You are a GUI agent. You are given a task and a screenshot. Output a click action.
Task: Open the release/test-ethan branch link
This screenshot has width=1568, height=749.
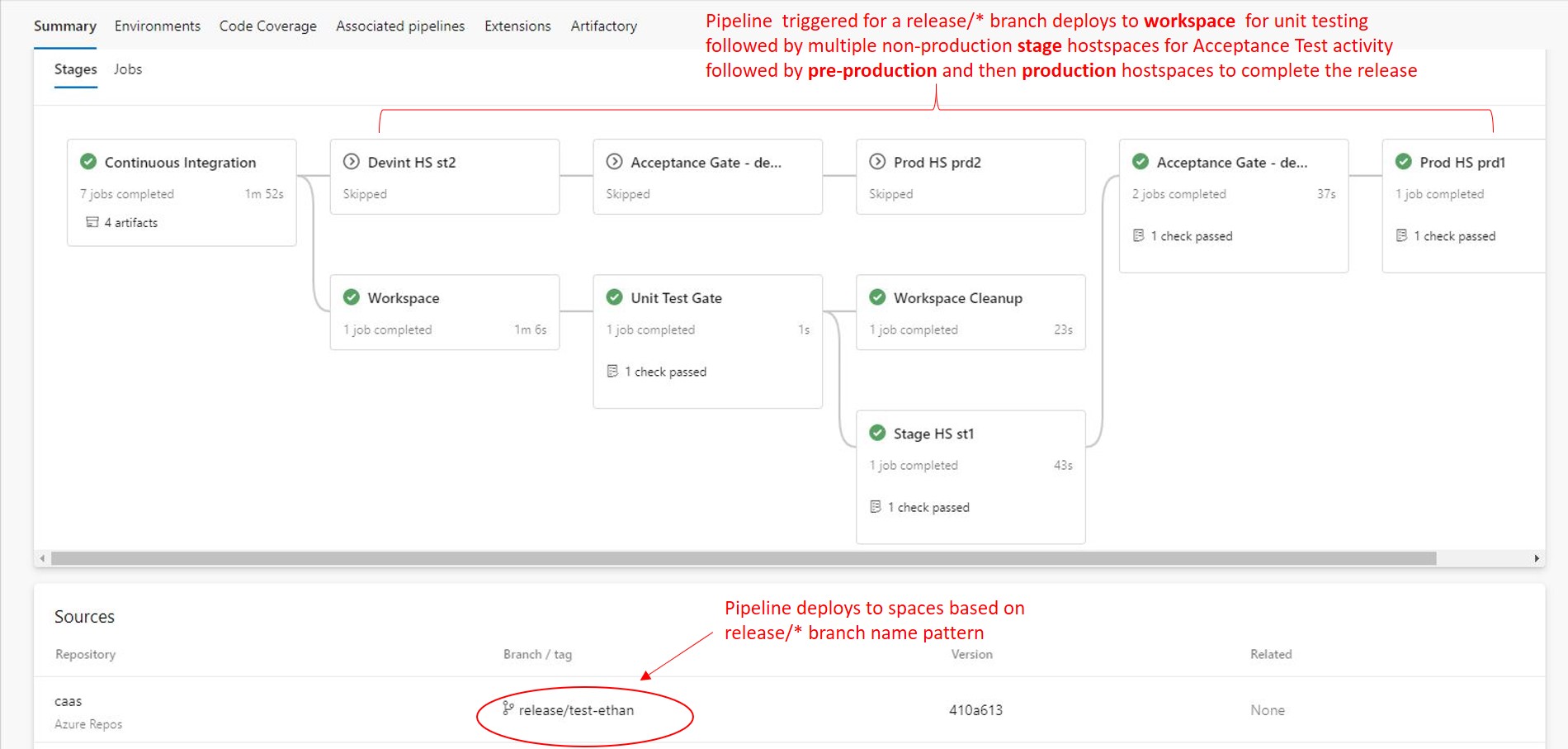[x=576, y=710]
